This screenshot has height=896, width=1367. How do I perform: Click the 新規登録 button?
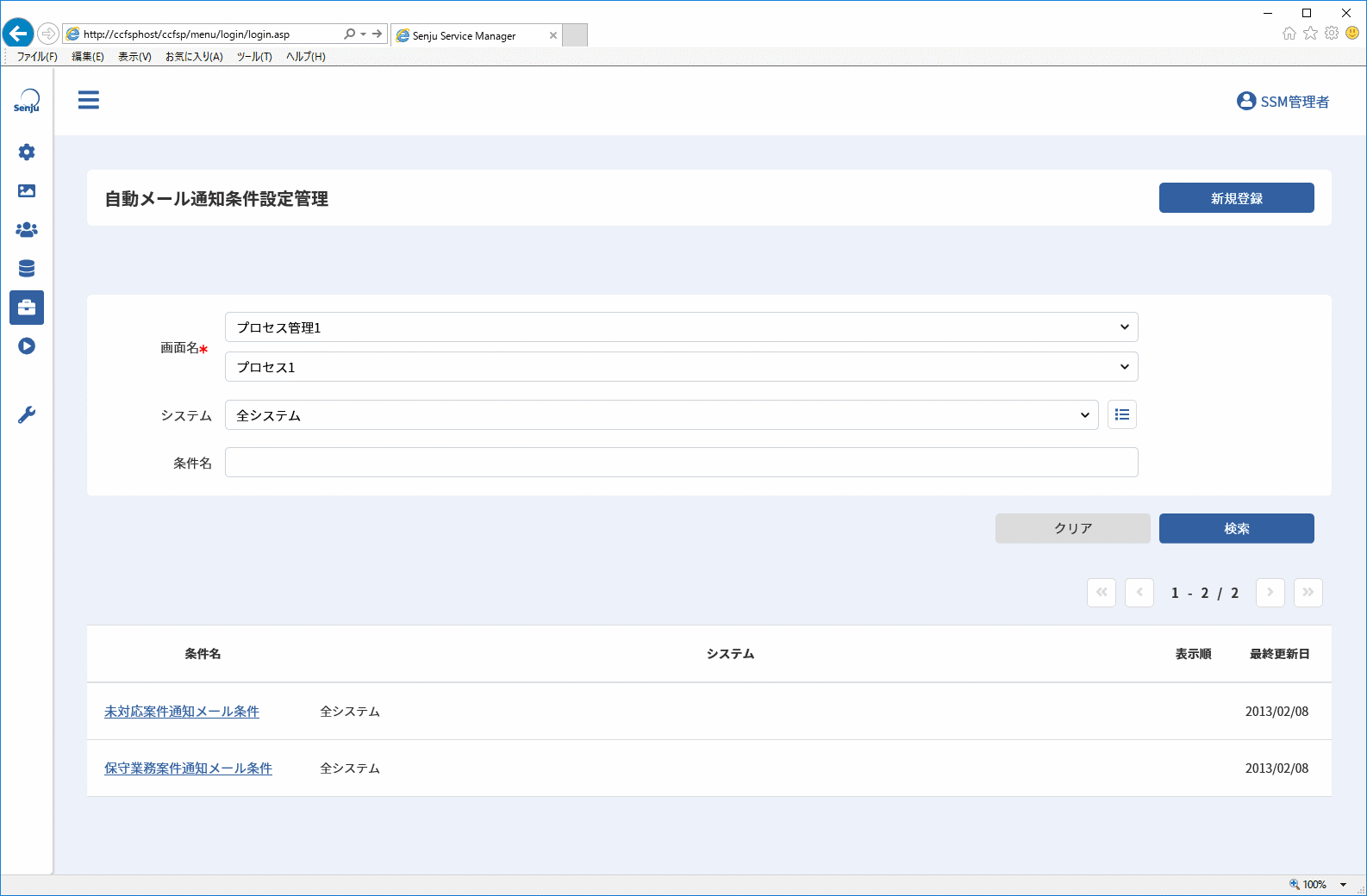click(x=1237, y=198)
